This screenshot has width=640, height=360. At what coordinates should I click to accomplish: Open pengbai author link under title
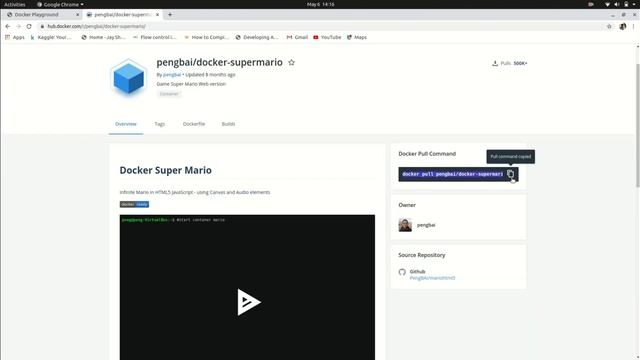pos(172,75)
